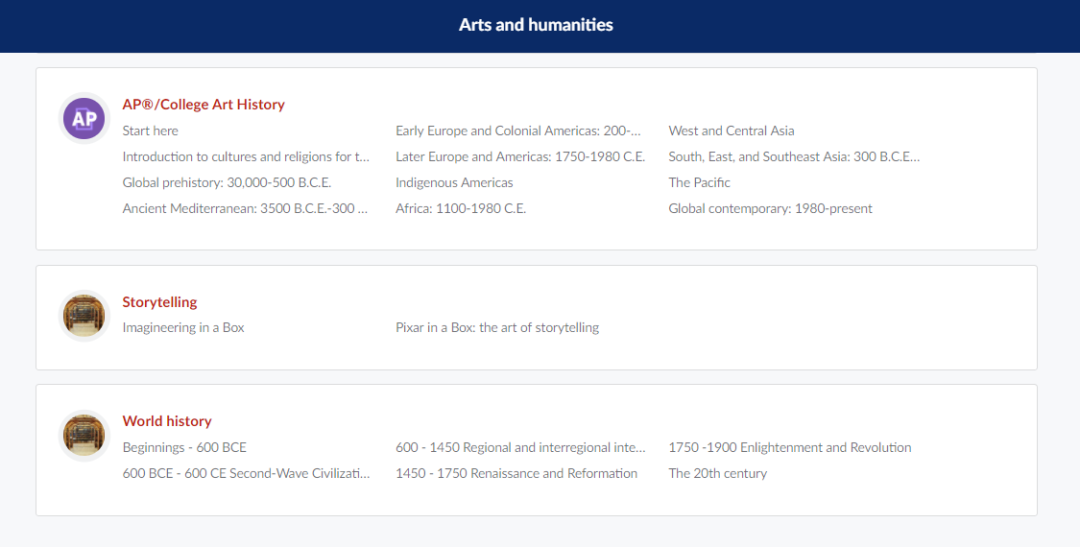Open 1450 - 1750 Renaissance and Reformation
This screenshot has height=547, width=1080.
pyautogui.click(x=516, y=473)
